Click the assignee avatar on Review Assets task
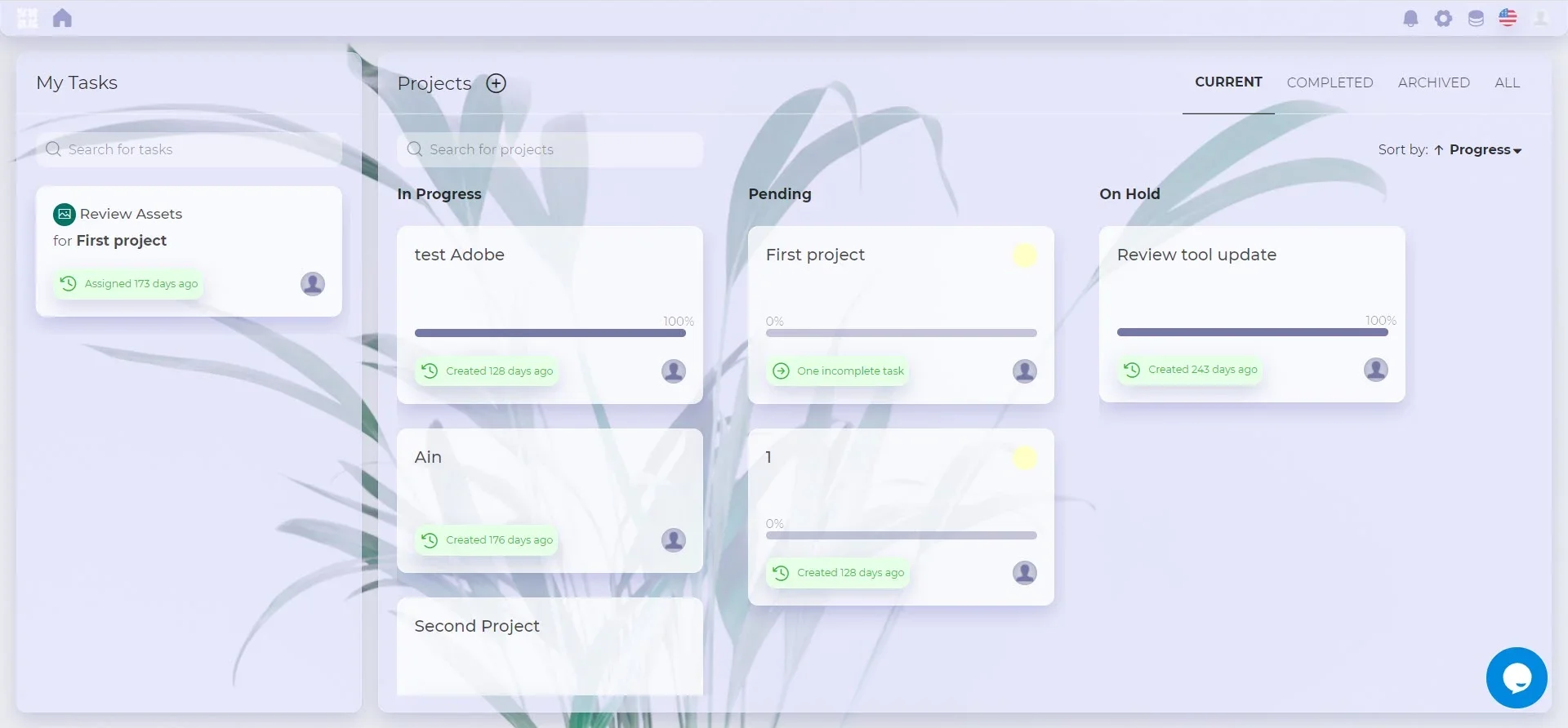Viewport: 1568px width, 728px height. click(313, 283)
